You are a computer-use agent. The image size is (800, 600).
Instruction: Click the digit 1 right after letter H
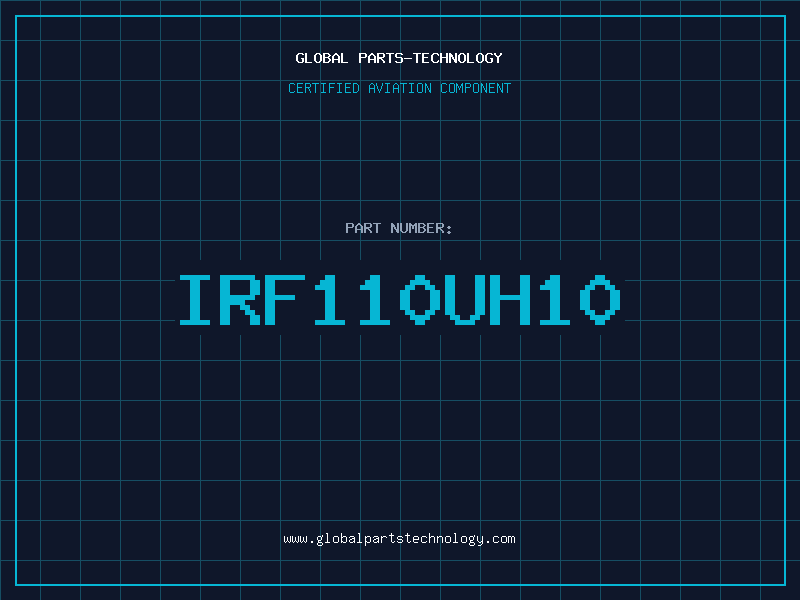click(555, 299)
